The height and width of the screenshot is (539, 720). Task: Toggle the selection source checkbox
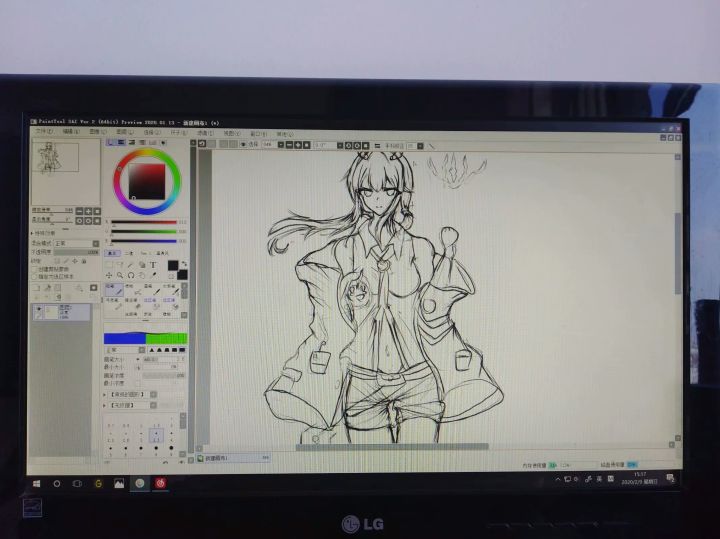point(35,277)
